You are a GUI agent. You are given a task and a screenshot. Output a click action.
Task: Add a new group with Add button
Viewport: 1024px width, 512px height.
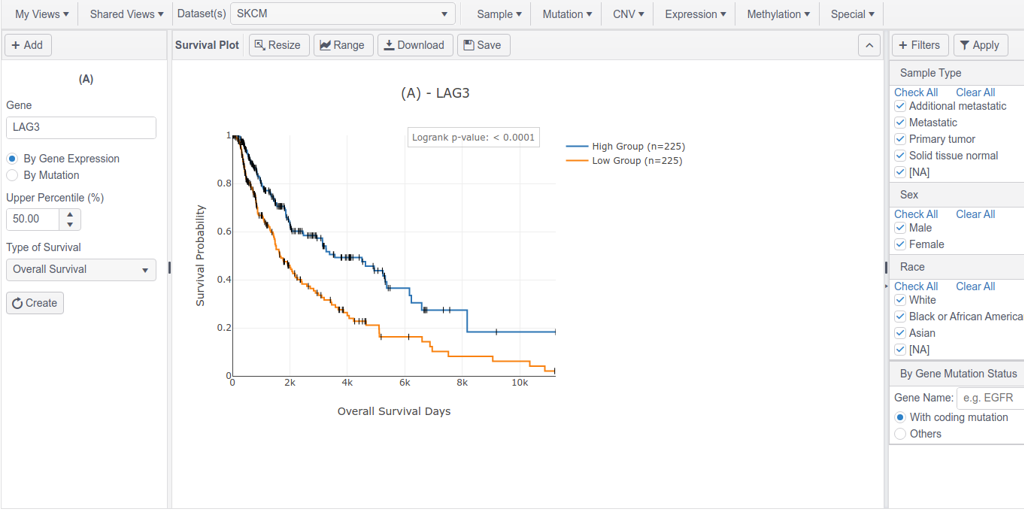(28, 45)
